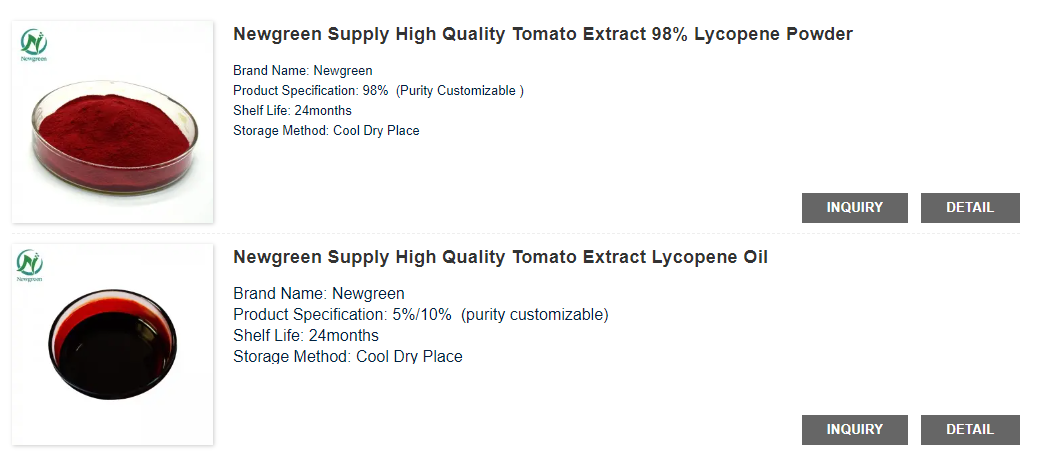
Task: Click the Newgreen logo on the Lycopene Powder image
Action: (33, 45)
